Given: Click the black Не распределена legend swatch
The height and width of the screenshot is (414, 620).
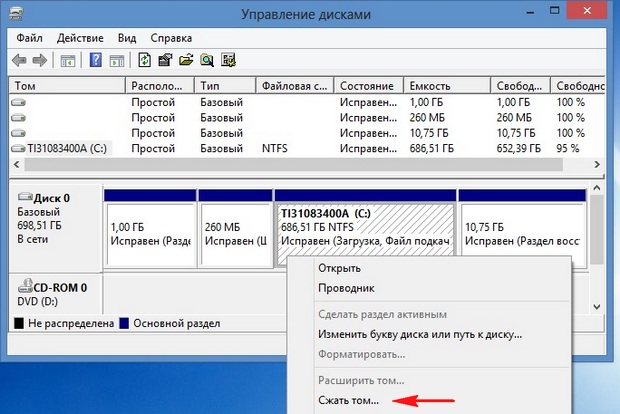Looking at the screenshot, I should pos(19,323).
